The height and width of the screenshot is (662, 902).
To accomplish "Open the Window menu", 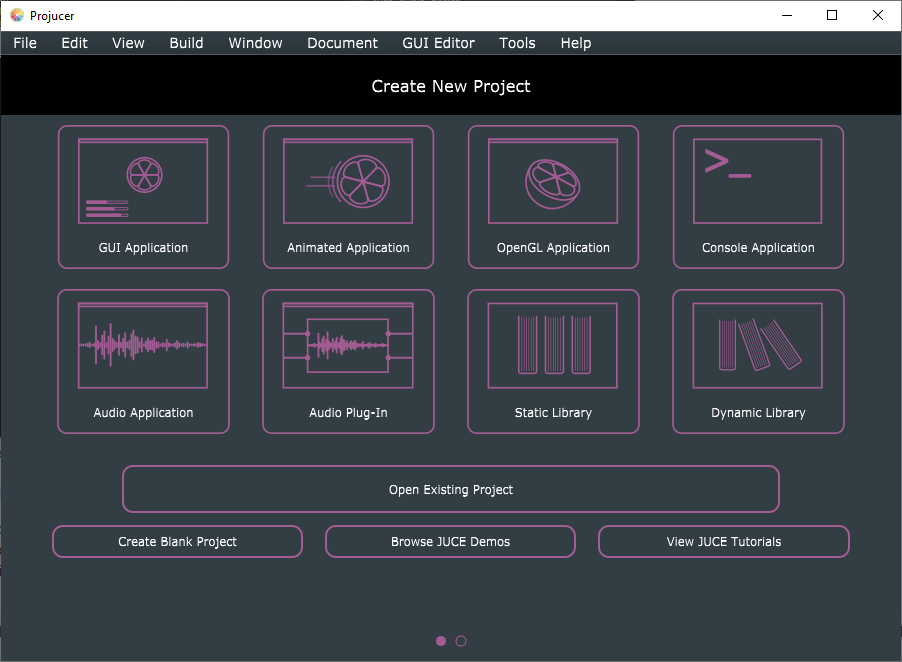I will tap(255, 43).
